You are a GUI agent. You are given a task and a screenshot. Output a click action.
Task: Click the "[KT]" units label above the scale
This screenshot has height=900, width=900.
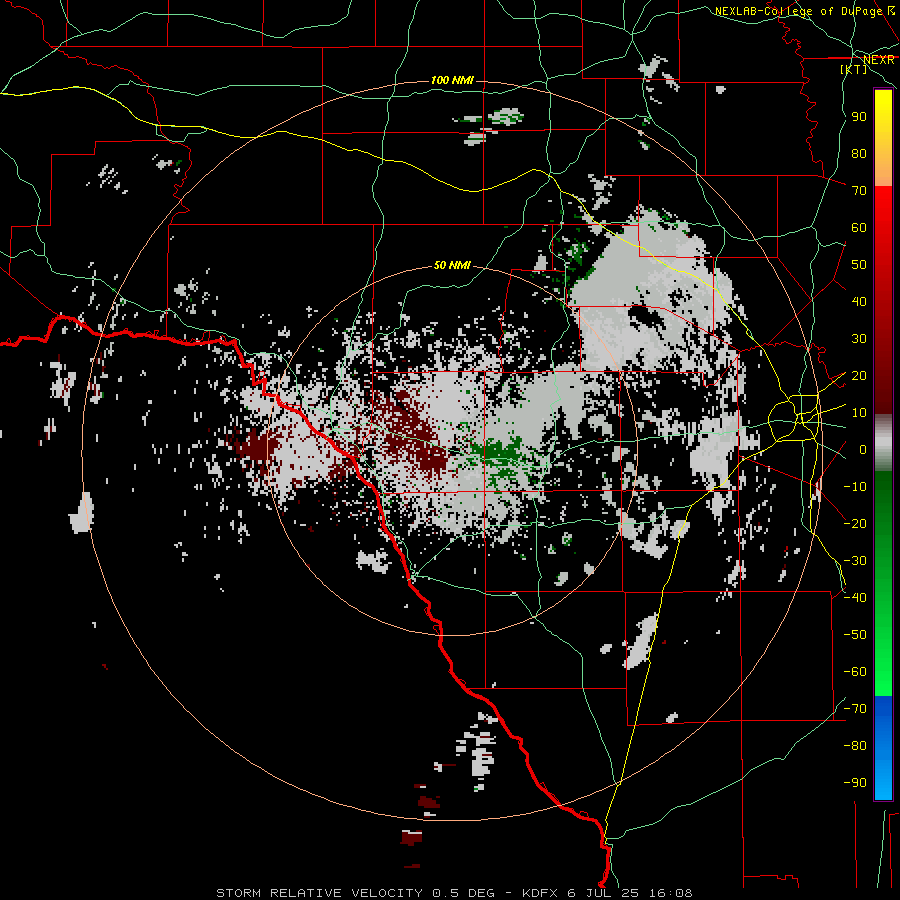click(854, 69)
